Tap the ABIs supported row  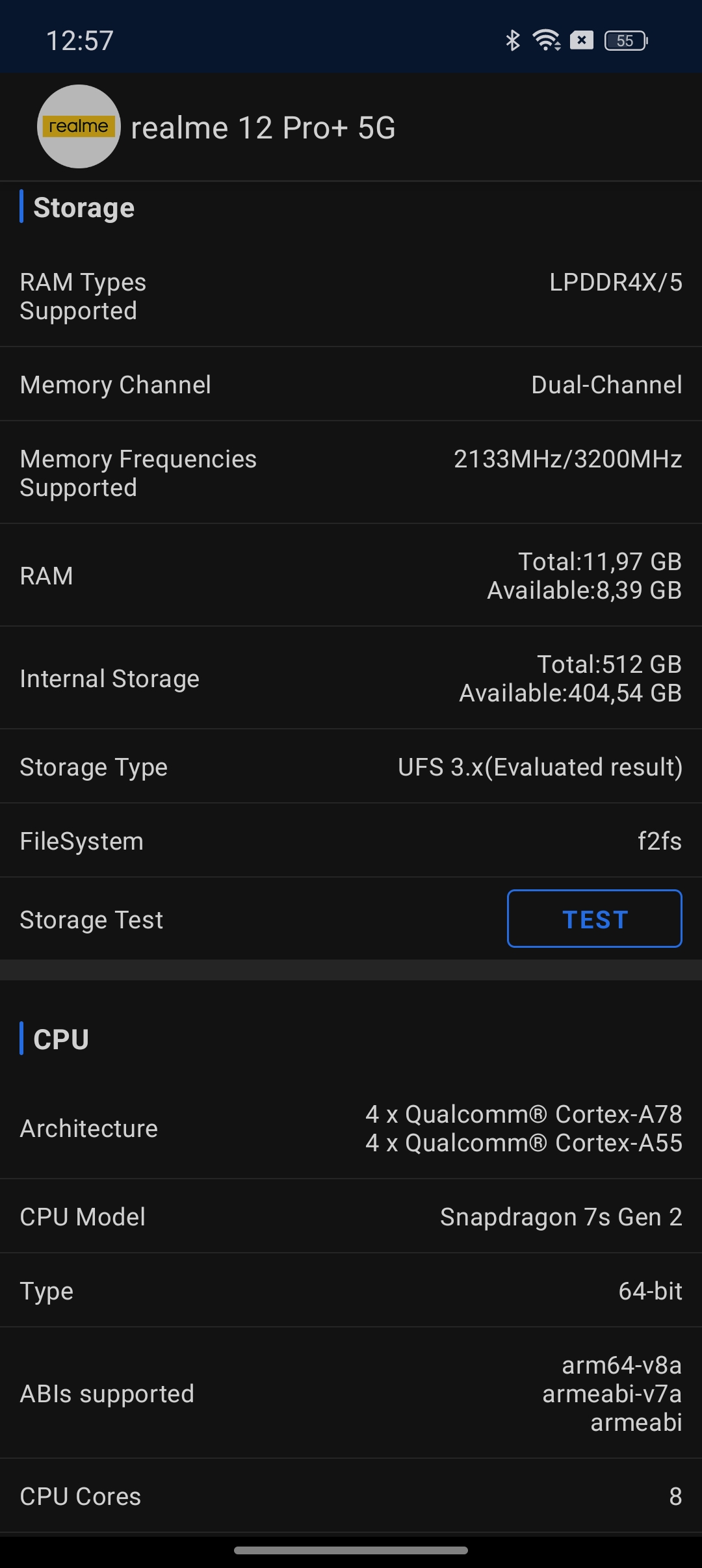pyautogui.click(x=351, y=1394)
